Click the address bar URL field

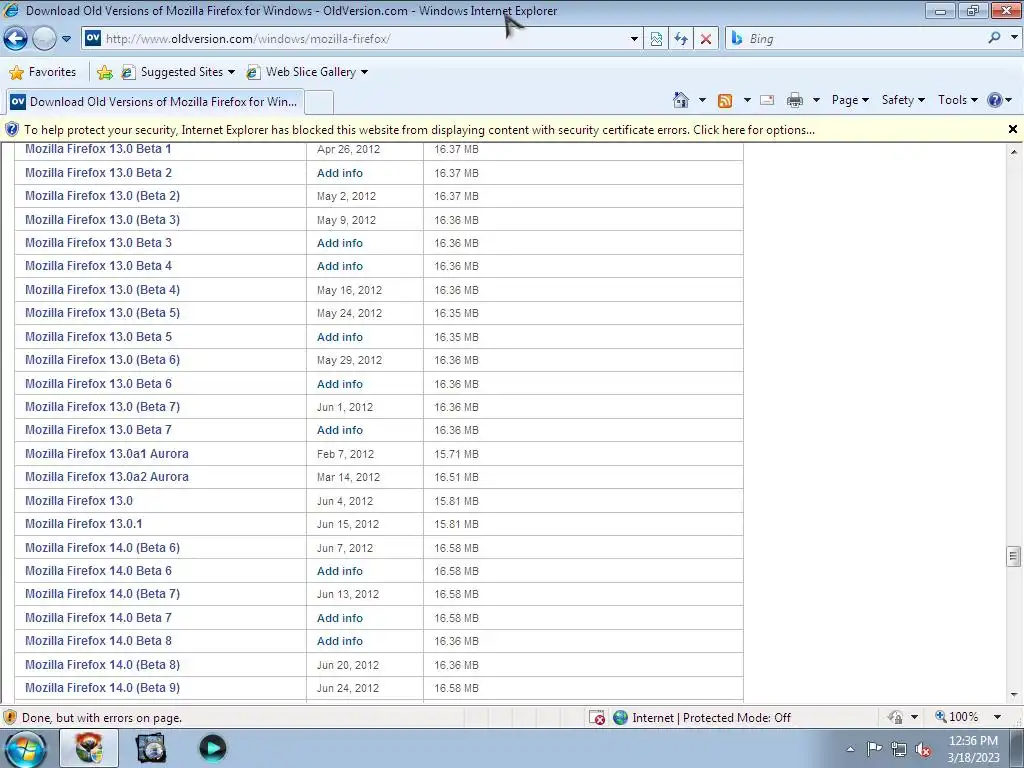click(362, 39)
